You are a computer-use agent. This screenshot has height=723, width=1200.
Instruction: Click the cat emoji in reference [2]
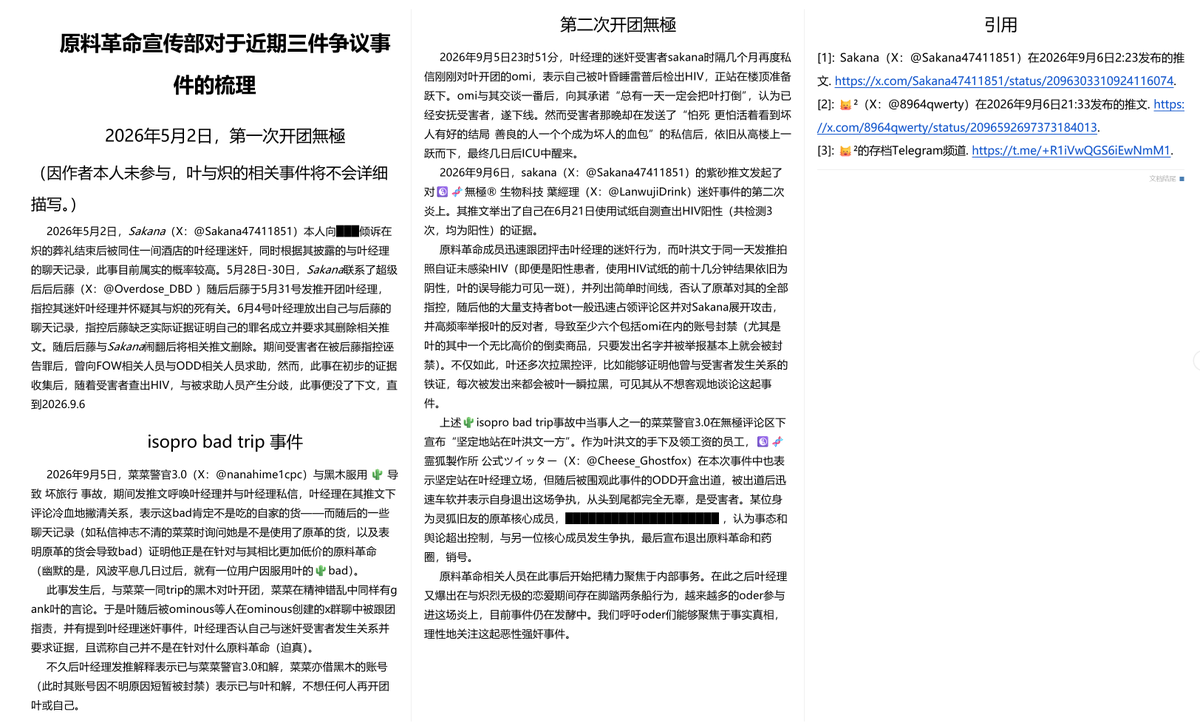pos(845,104)
